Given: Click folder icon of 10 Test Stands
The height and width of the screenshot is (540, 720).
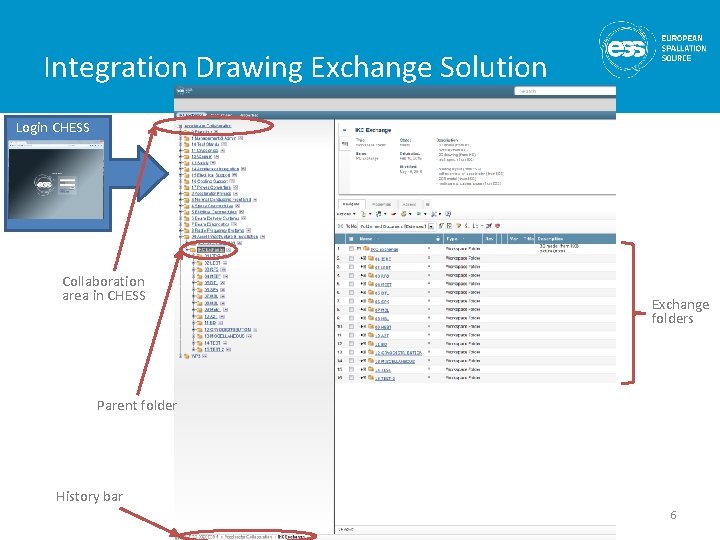Looking at the screenshot, I should (187, 144).
